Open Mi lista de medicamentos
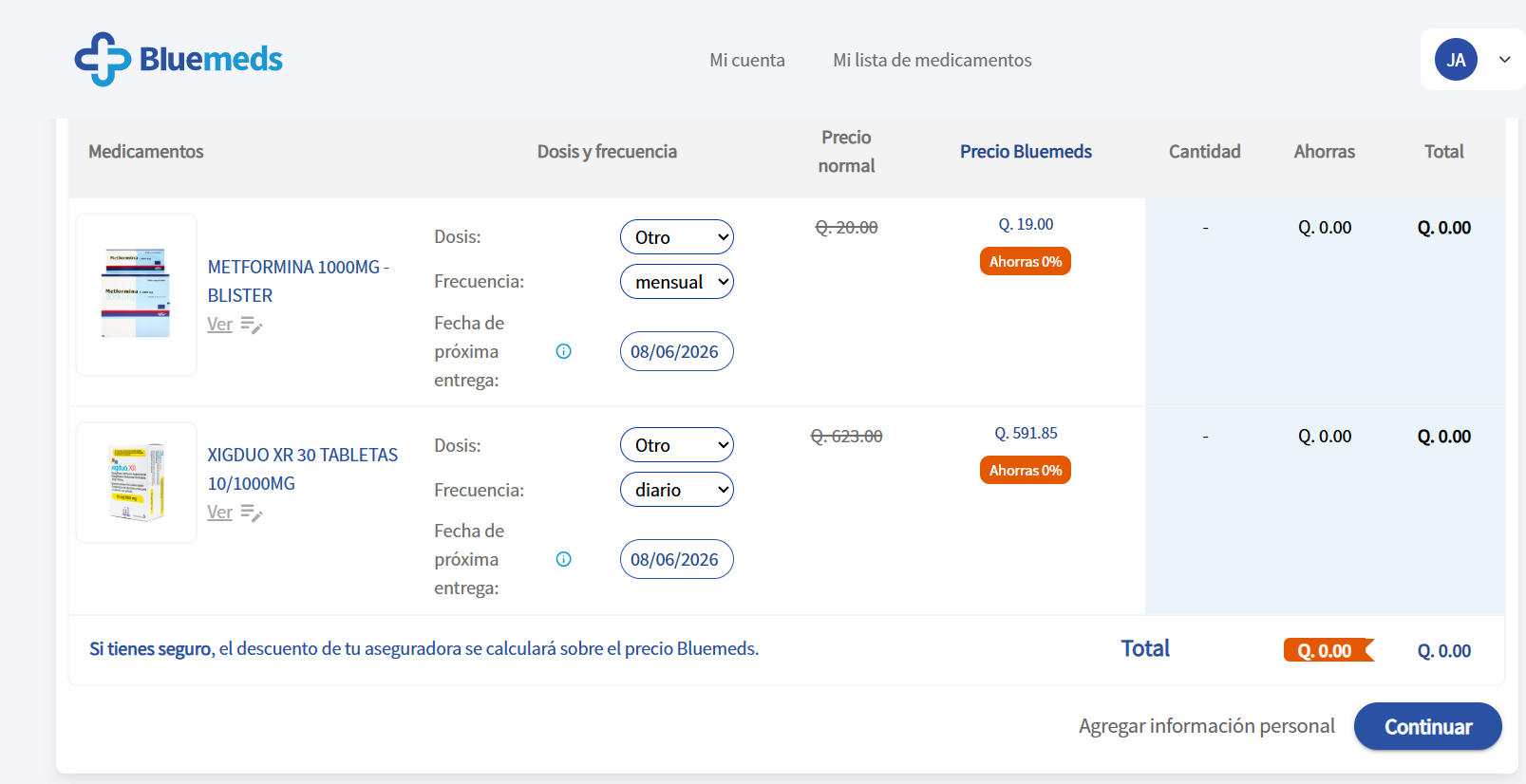Viewport: 1526px width, 784px height. (932, 60)
